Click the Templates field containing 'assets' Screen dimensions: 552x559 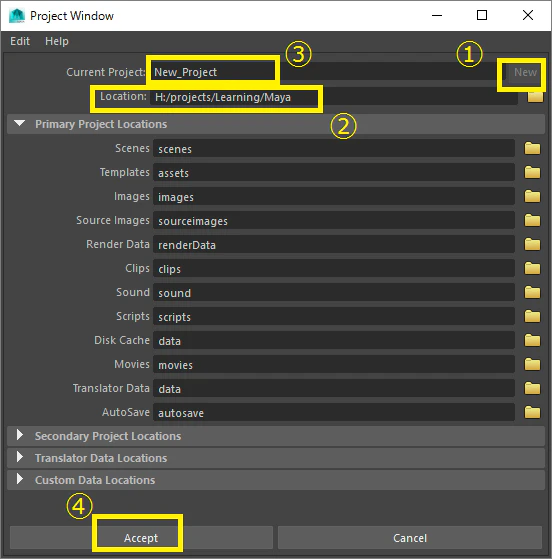click(334, 172)
